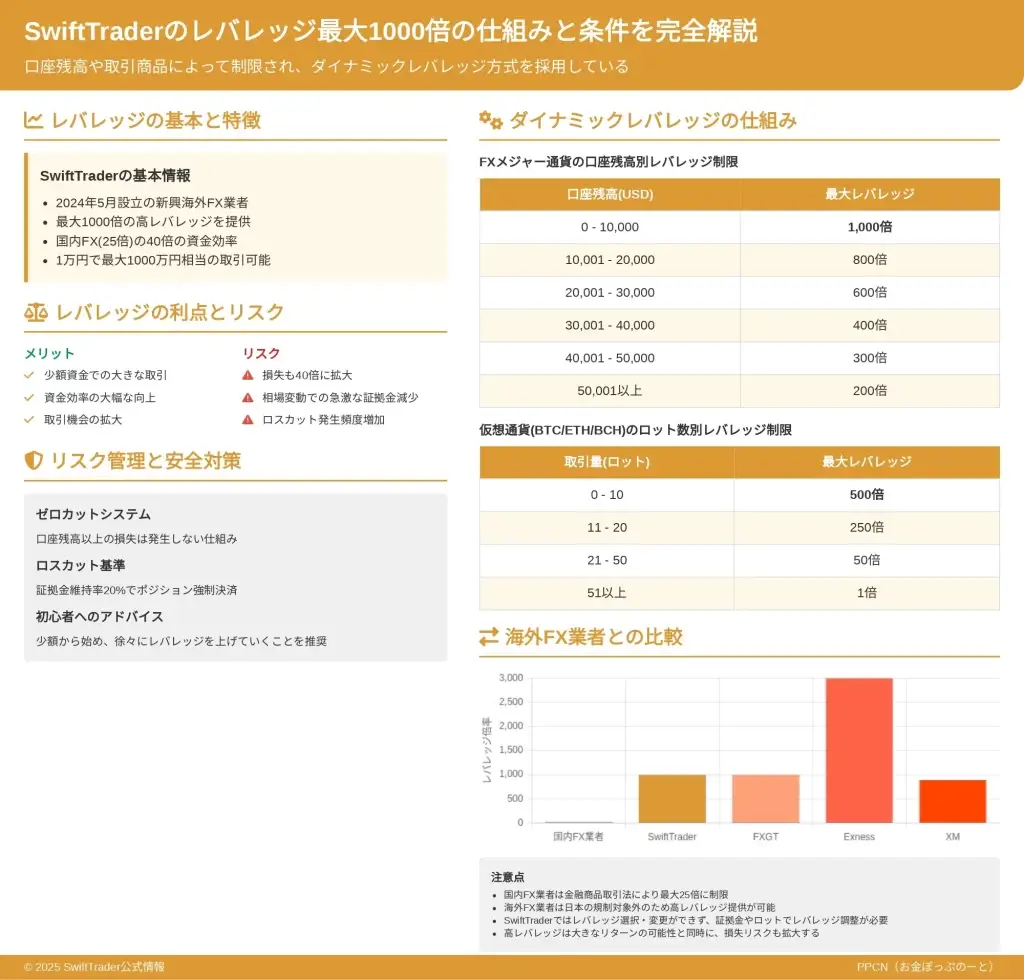Click the exchange arrows icon beside 海外FX業者との比較
The height and width of the screenshot is (980, 1024).
[489, 637]
